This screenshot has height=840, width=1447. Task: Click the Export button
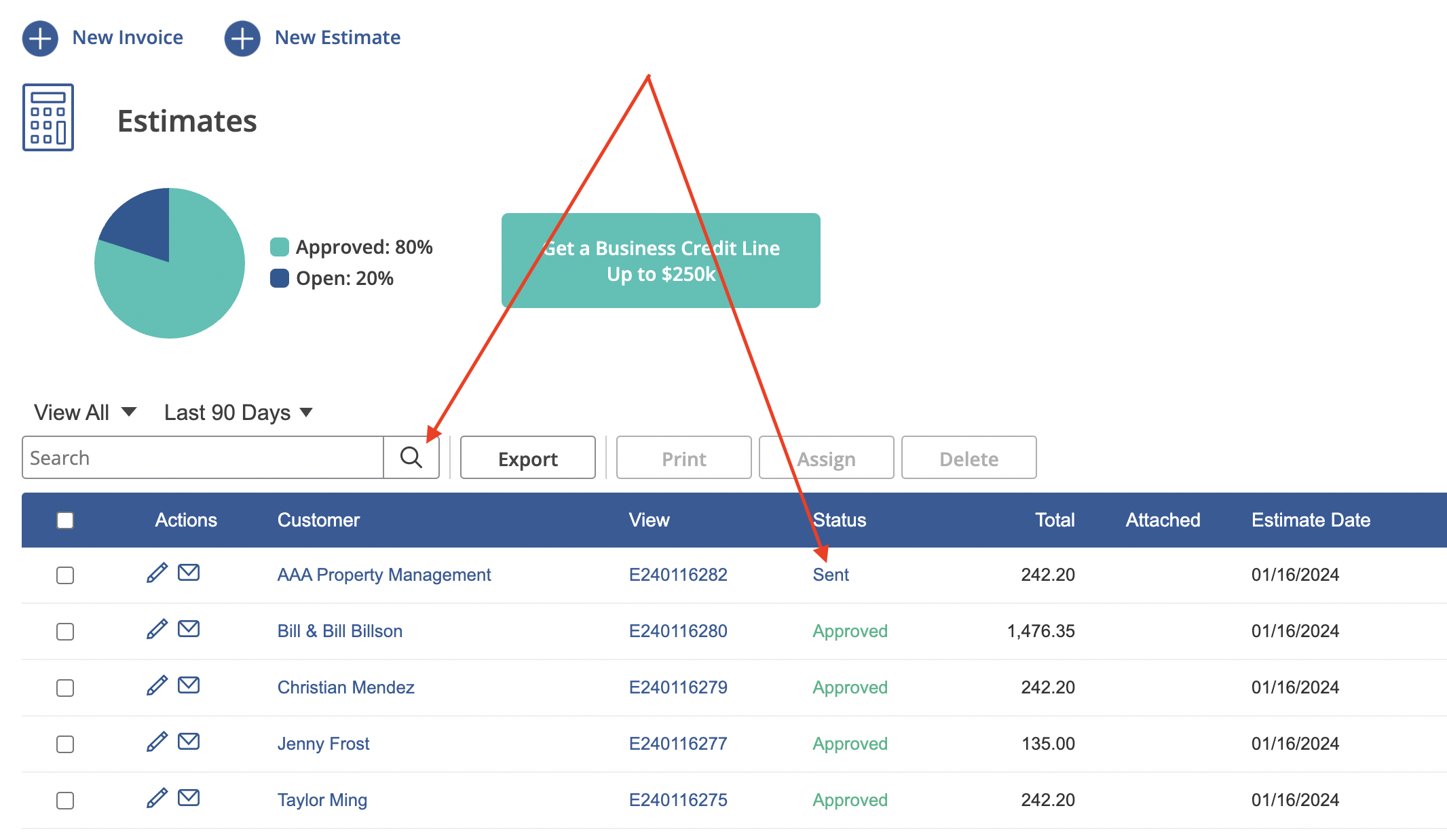528,458
